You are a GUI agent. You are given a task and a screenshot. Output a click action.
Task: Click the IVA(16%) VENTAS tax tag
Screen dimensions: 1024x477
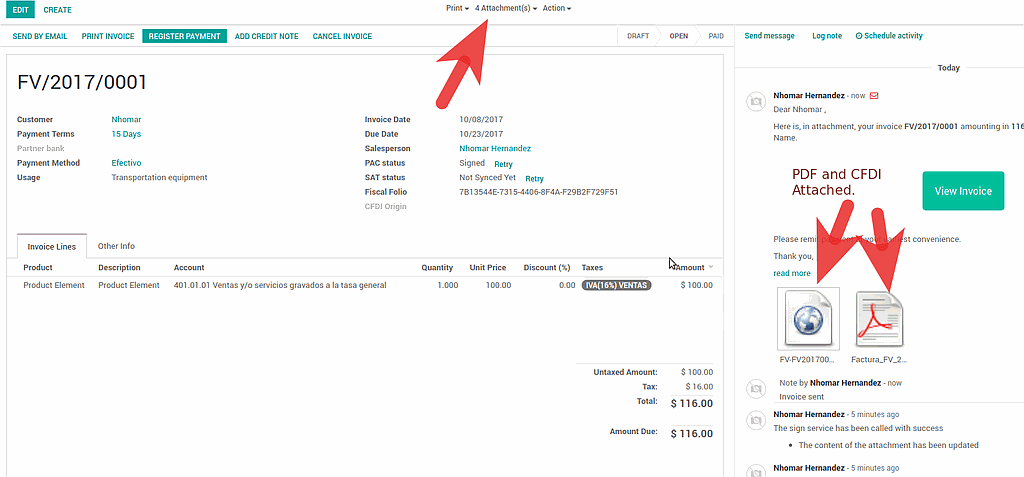pyautogui.click(x=616, y=285)
